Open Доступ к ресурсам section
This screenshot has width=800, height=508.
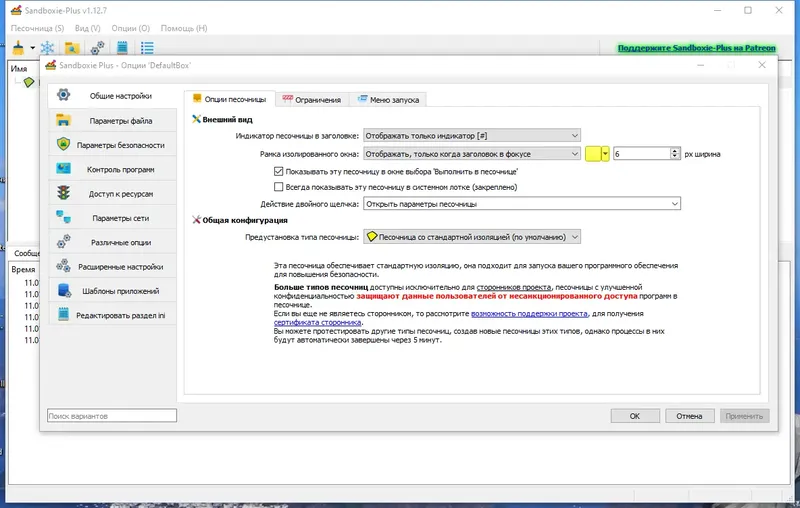pos(112,194)
